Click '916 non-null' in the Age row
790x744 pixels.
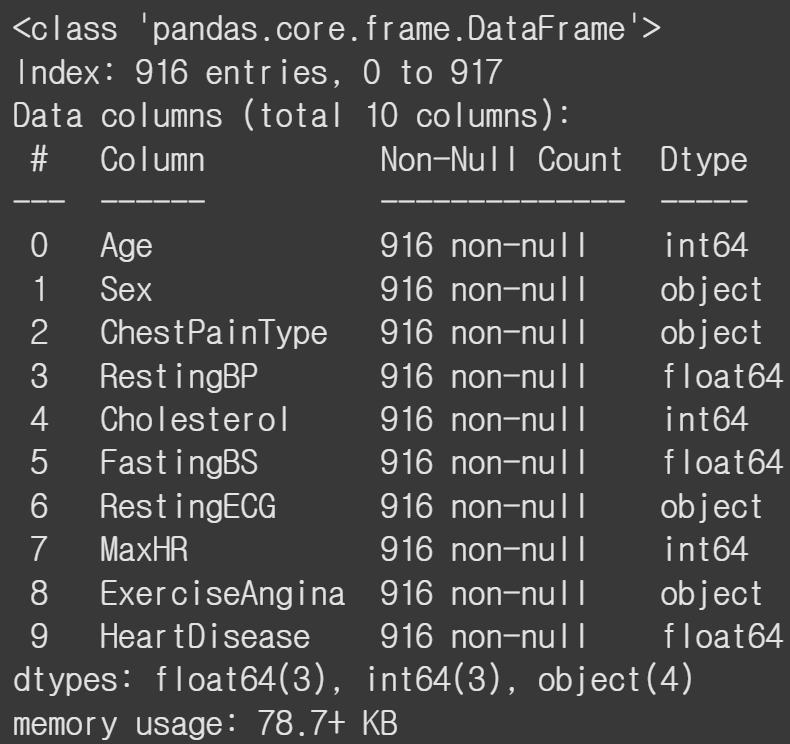[x=483, y=246]
